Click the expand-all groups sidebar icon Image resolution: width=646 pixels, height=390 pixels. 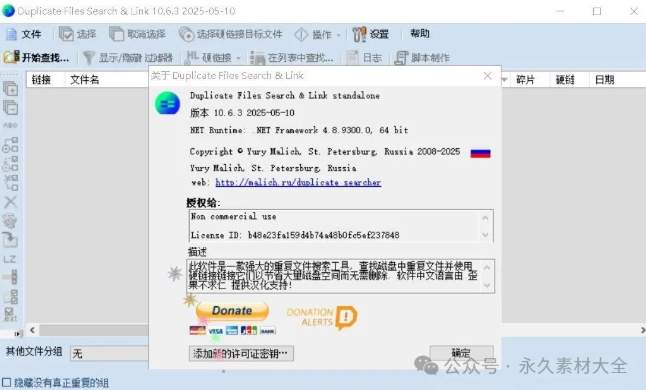point(10,89)
